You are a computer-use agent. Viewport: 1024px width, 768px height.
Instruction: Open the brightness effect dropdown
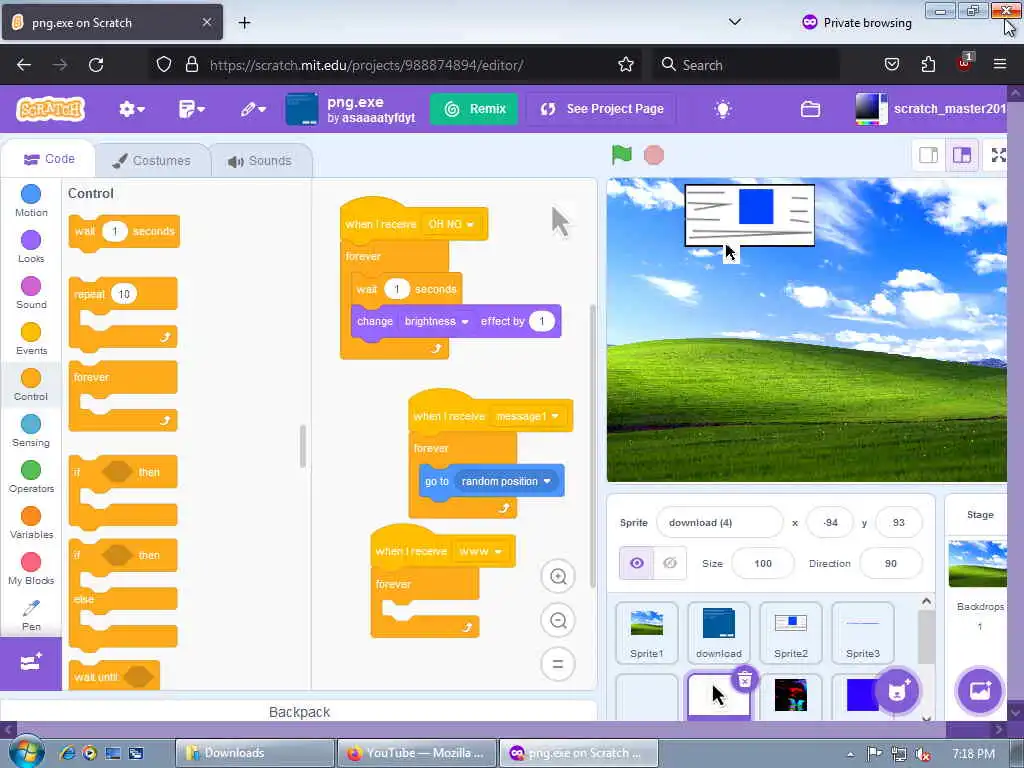(436, 321)
